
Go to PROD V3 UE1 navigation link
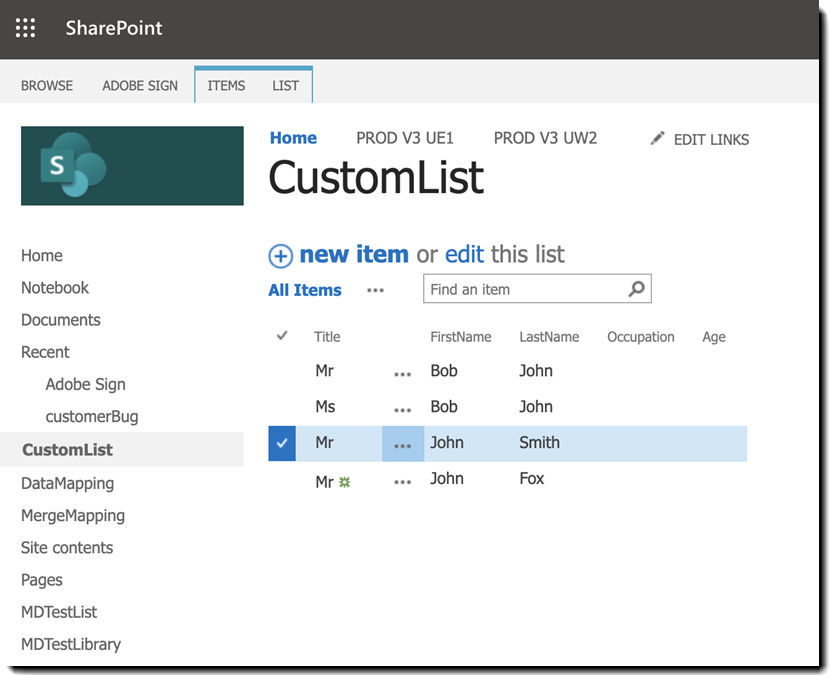(x=405, y=138)
